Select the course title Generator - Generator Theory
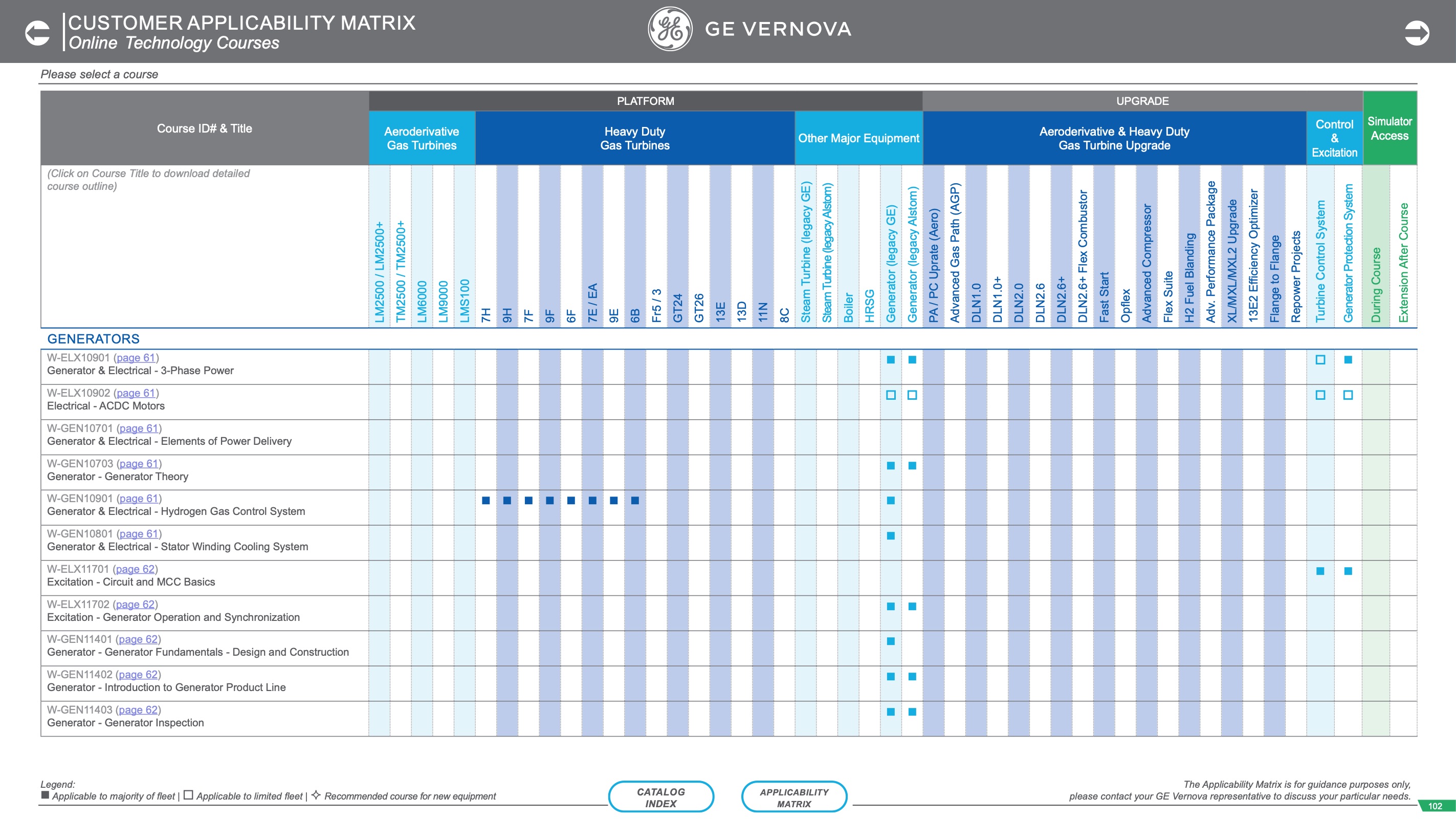The height and width of the screenshot is (819, 1456). tap(118, 477)
